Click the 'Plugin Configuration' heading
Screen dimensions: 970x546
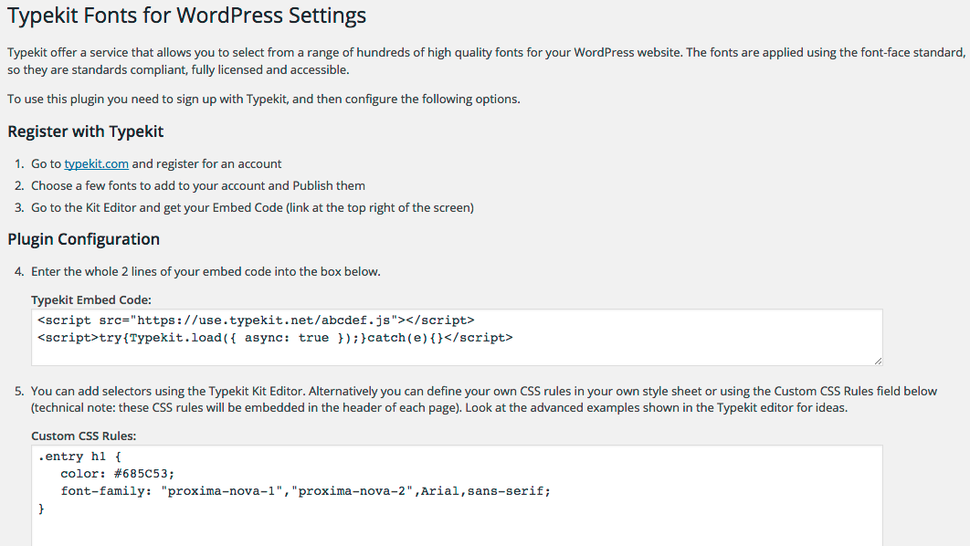84,239
